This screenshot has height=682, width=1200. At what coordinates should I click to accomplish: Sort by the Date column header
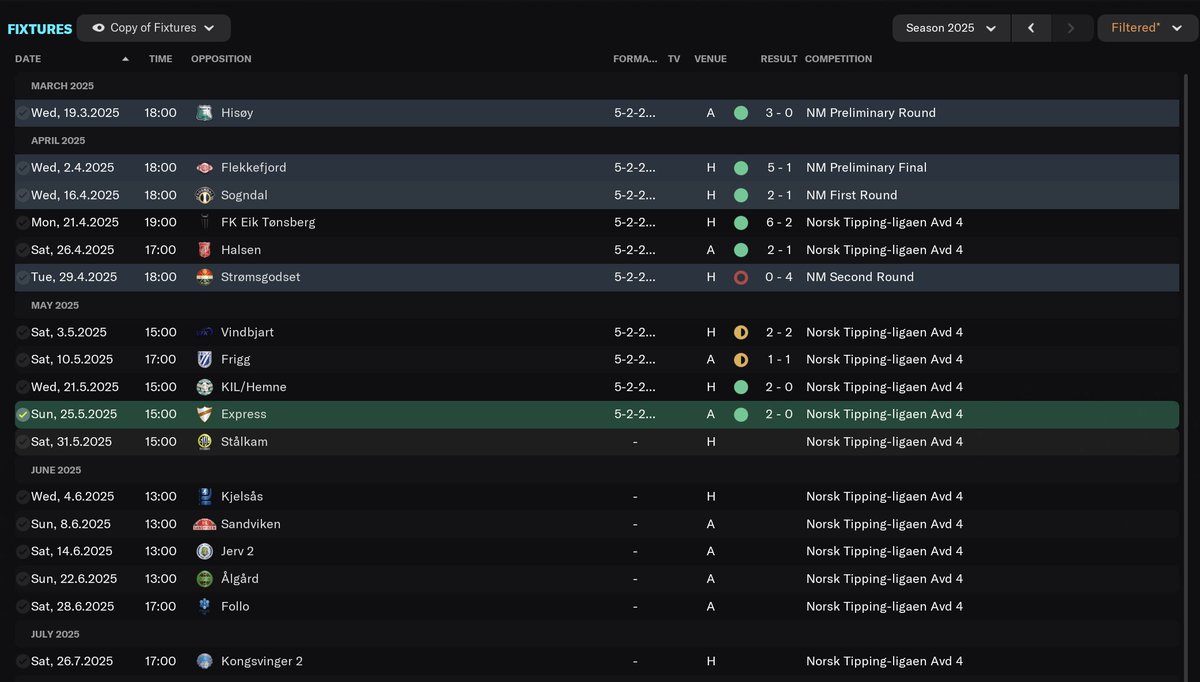pos(28,59)
